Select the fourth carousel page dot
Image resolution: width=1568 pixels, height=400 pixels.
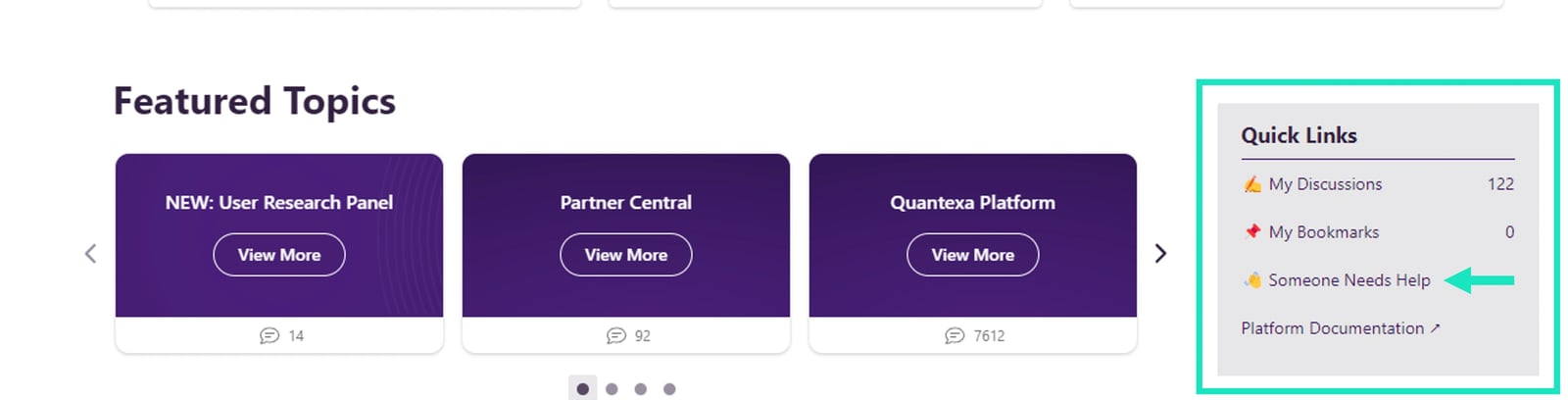(x=669, y=389)
